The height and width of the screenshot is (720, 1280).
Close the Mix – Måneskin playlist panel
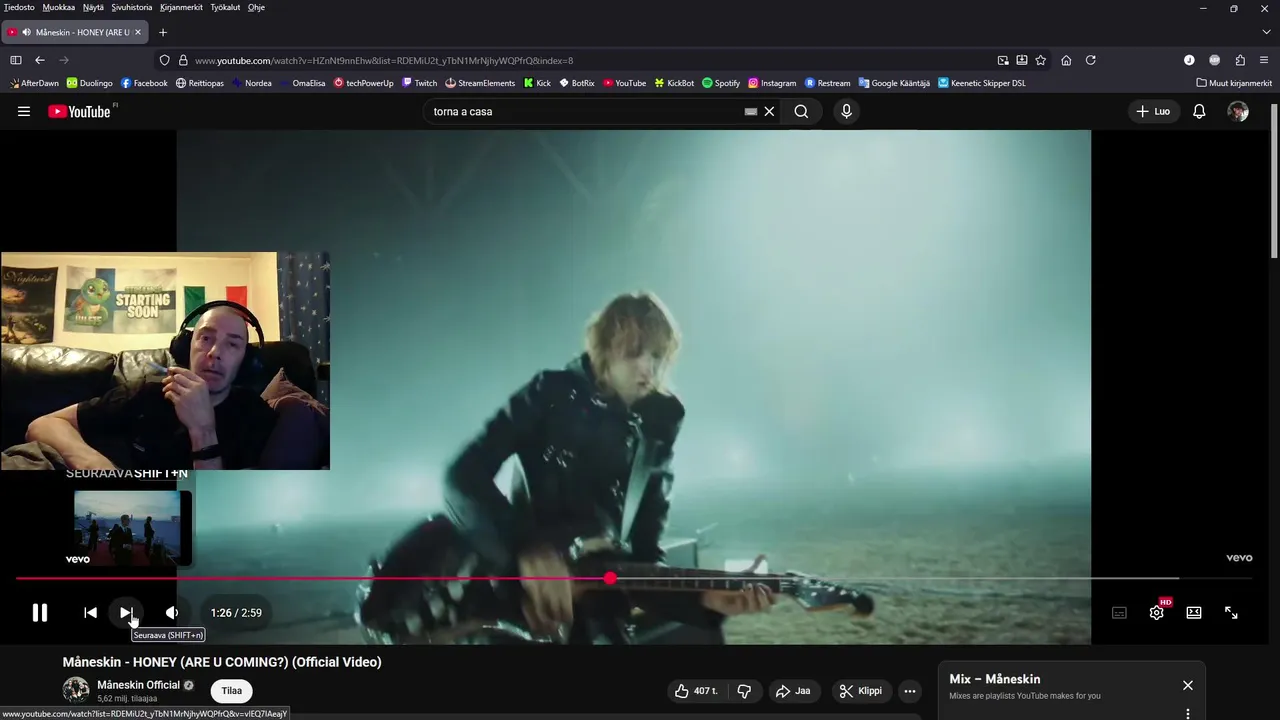[1188, 685]
